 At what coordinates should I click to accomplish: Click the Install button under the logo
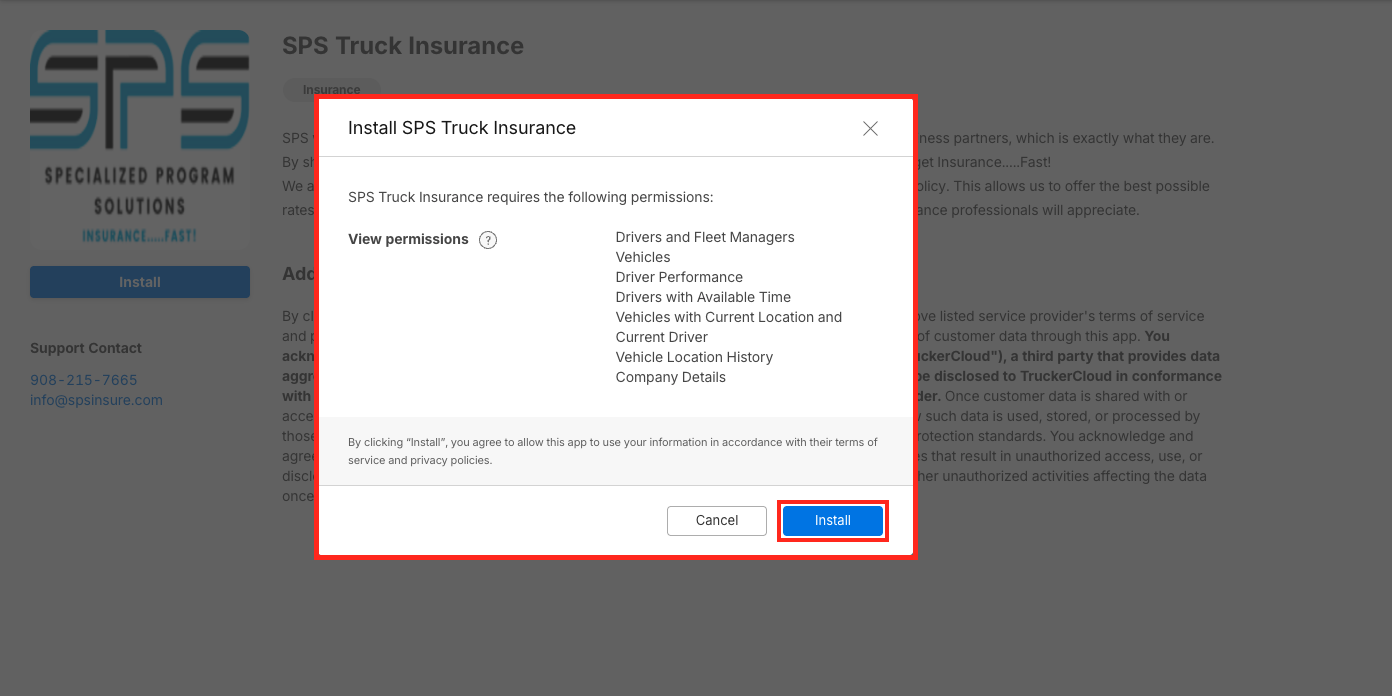pos(140,282)
